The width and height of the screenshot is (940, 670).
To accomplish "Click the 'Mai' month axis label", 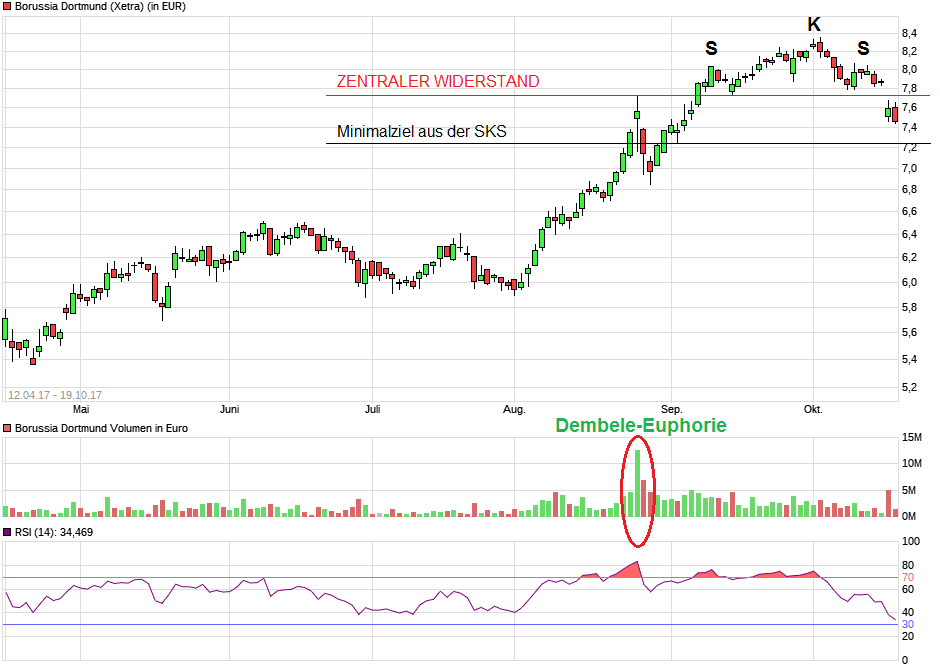I will click(x=81, y=409).
